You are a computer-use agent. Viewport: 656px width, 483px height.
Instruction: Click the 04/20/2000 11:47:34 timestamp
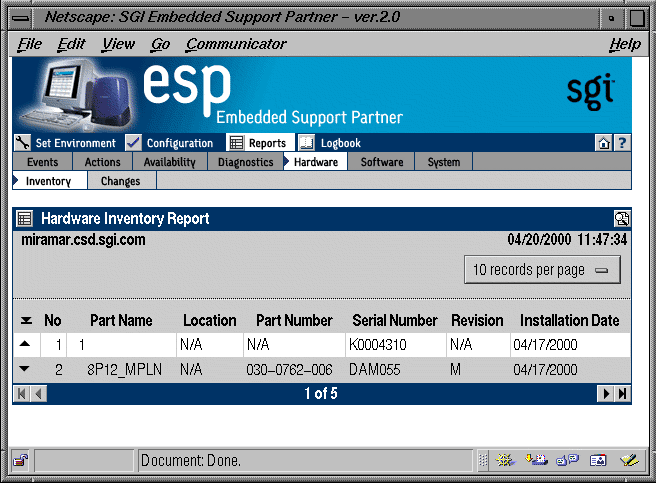click(x=567, y=239)
